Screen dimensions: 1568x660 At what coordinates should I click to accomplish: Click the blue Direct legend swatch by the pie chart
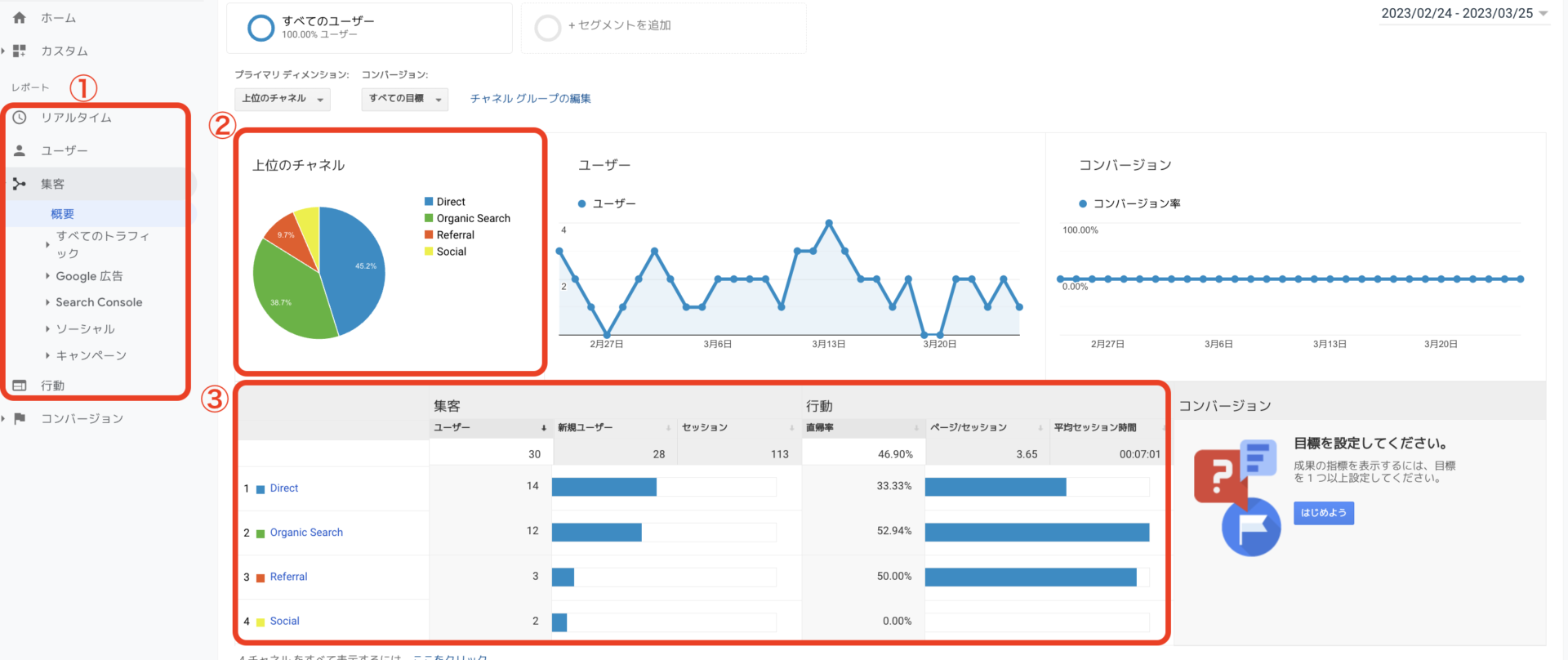(429, 202)
